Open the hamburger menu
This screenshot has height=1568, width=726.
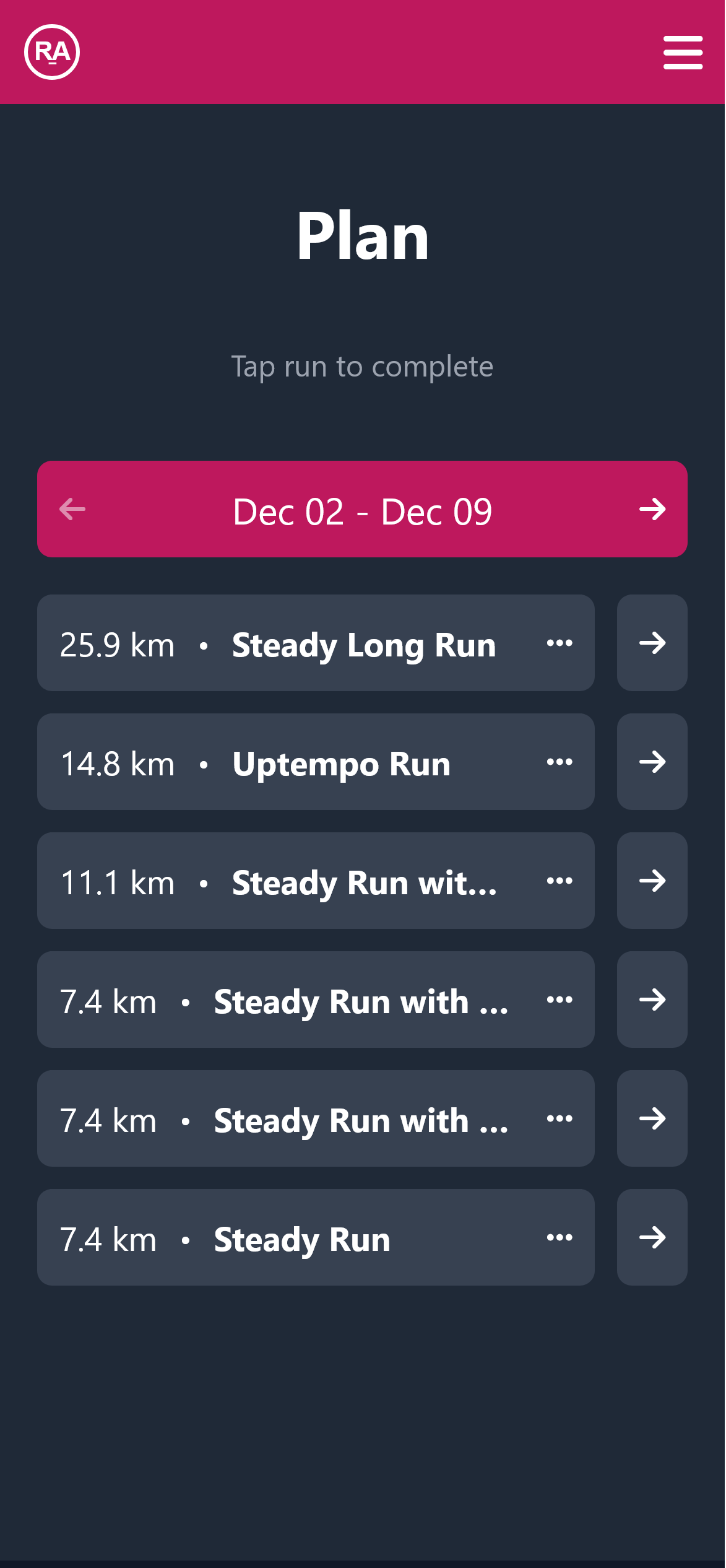click(683, 52)
